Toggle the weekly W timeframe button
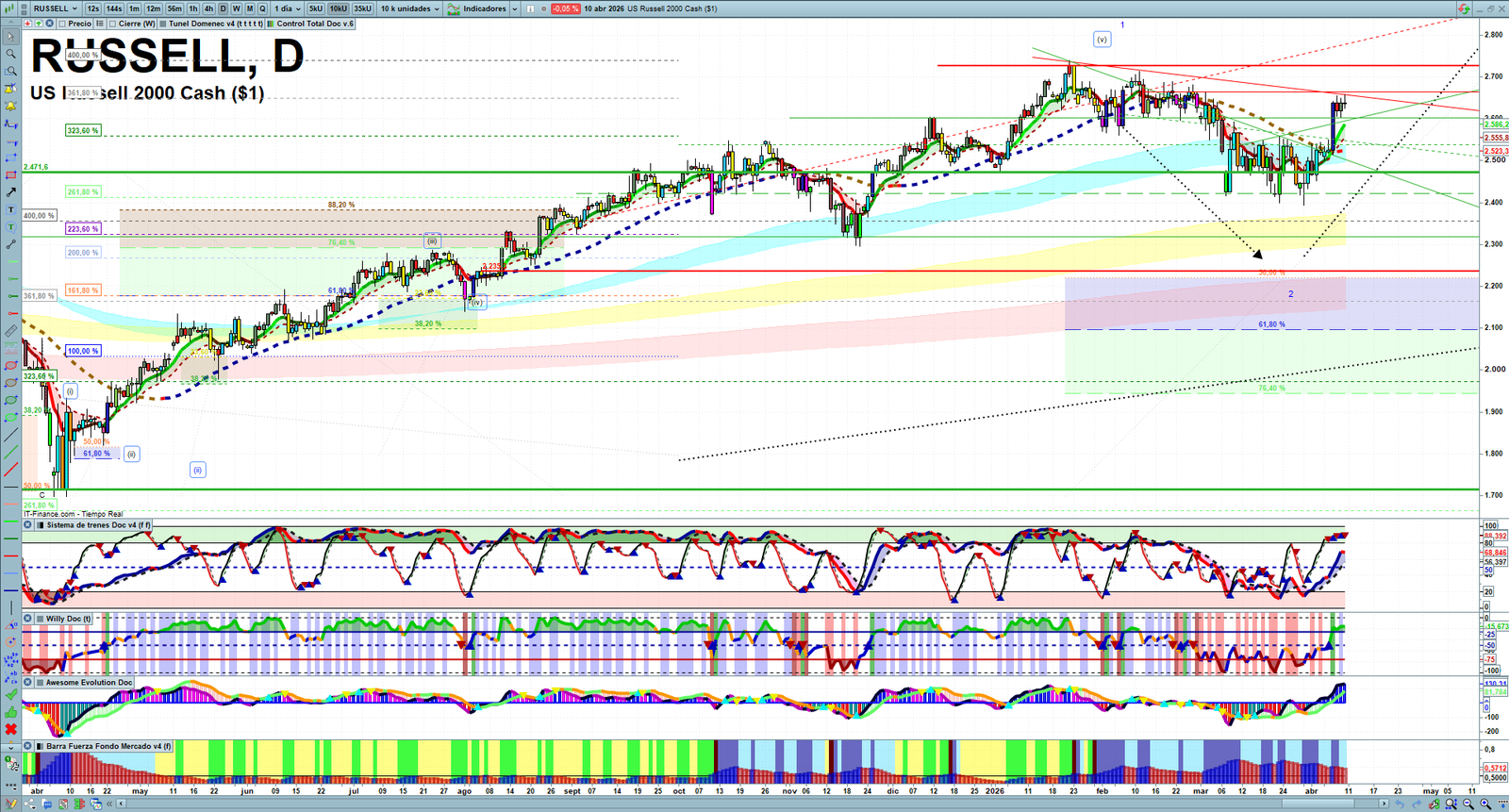This screenshot has width=1509, height=812. point(236,8)
